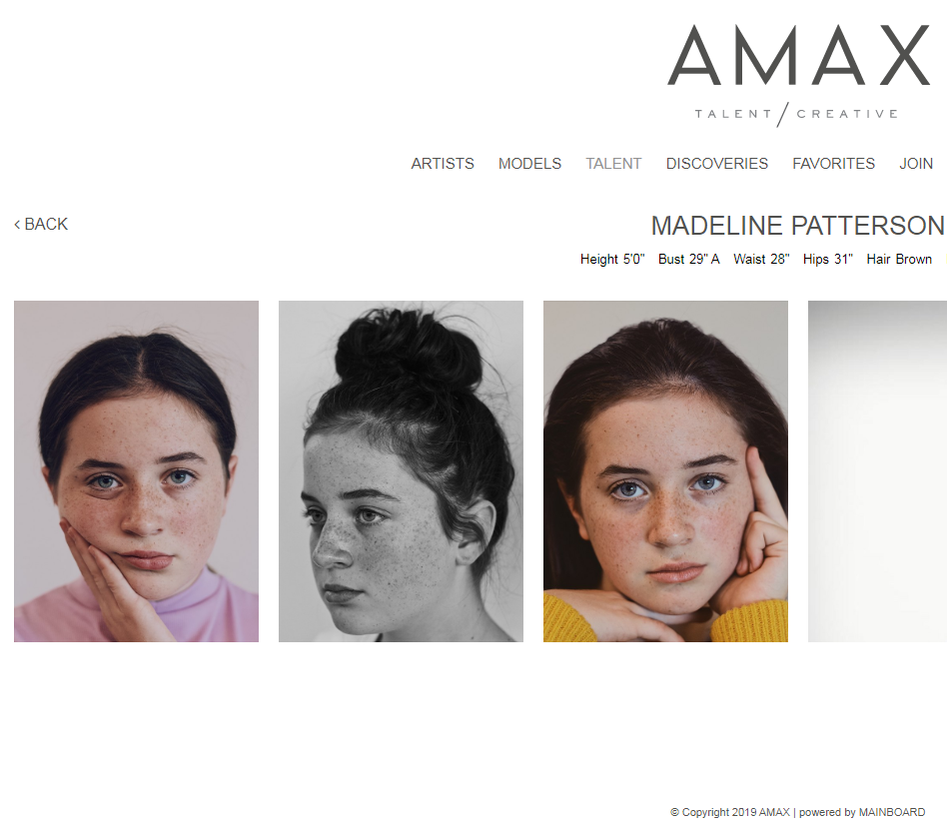Open the DISCOVERIES page

(717, 164)
